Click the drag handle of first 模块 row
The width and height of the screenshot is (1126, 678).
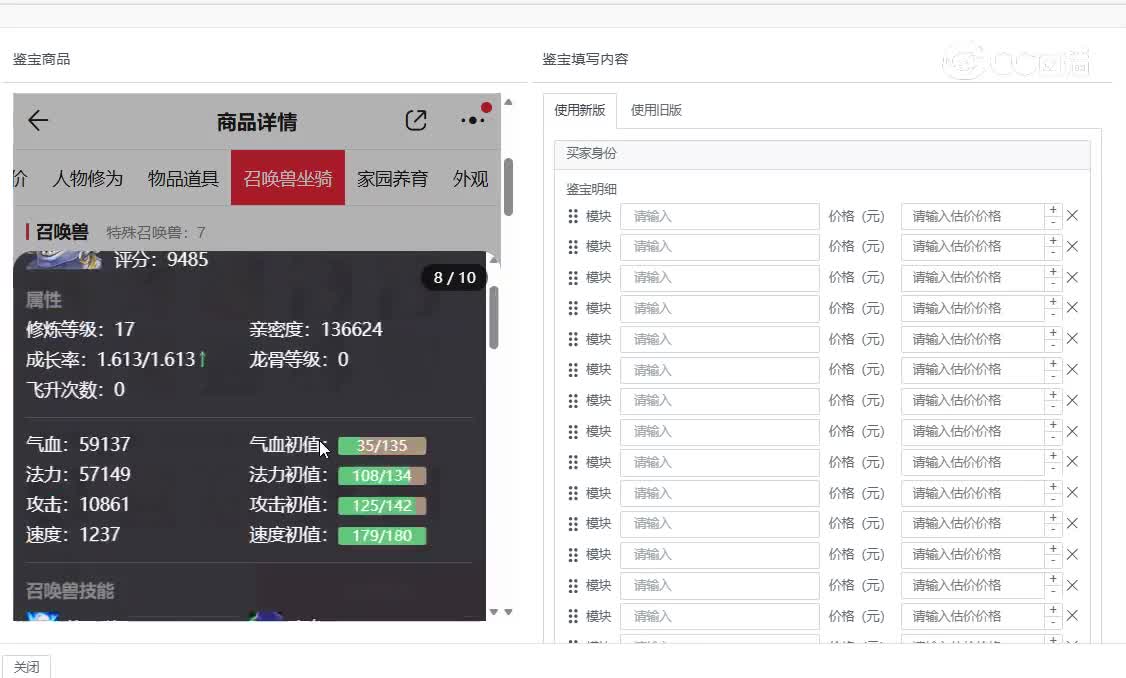click(x=573, y=216)
